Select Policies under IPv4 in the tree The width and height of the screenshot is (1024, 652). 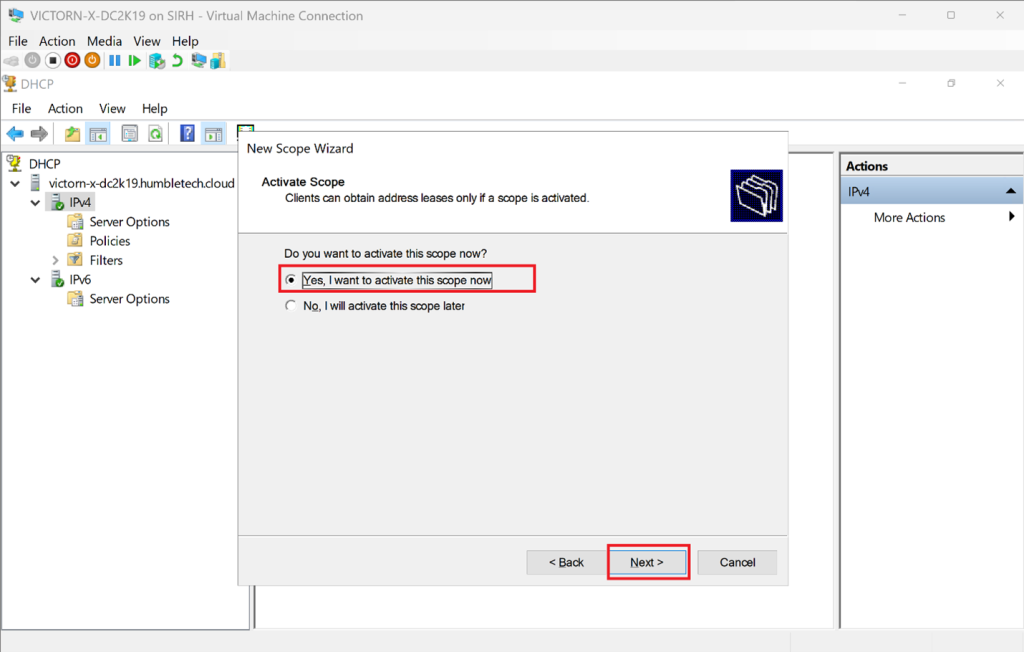point(109,241)
